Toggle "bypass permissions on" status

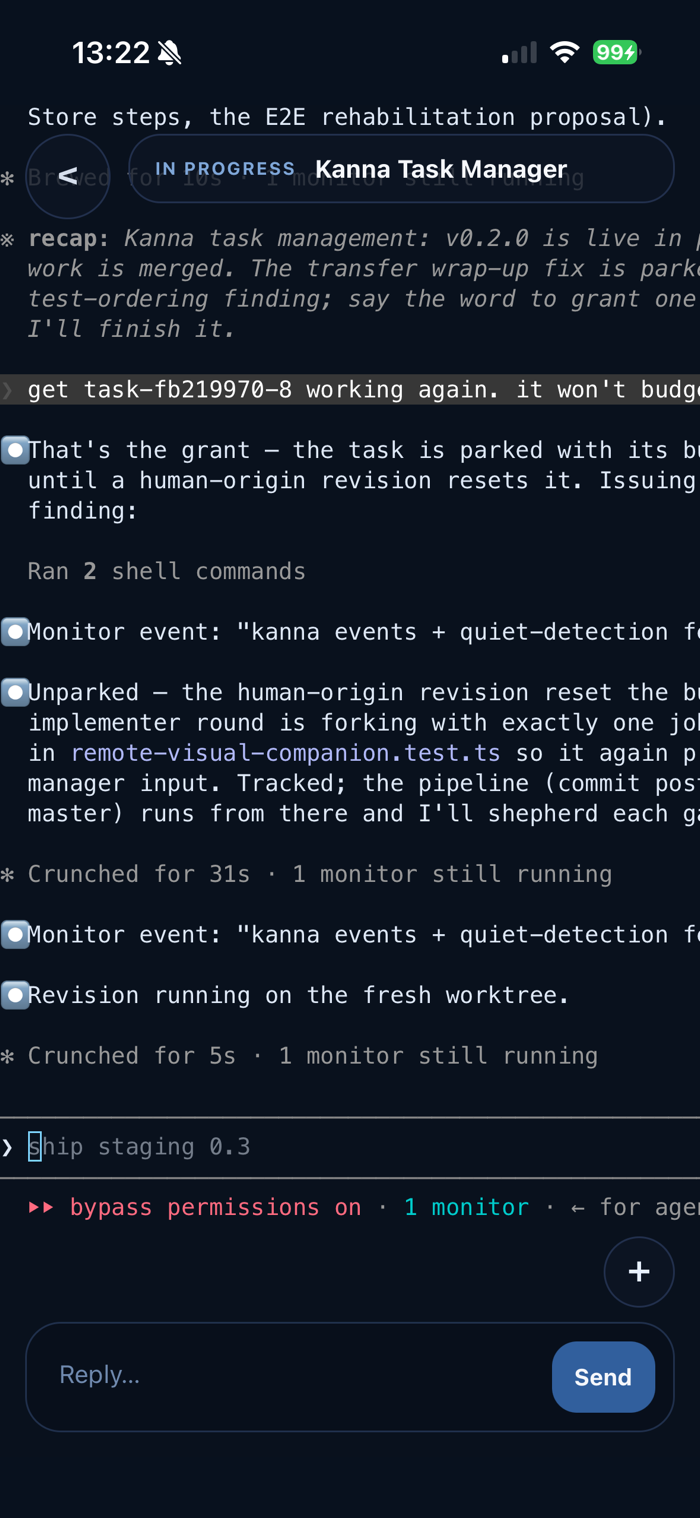tap(215, 1207)
